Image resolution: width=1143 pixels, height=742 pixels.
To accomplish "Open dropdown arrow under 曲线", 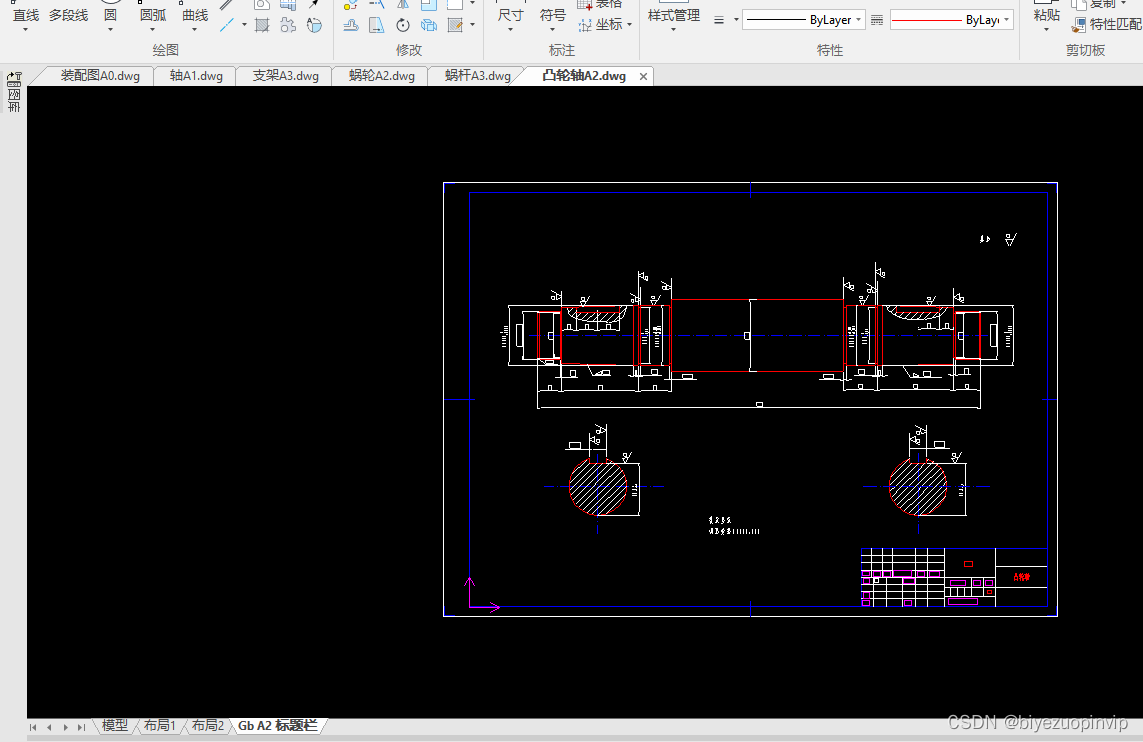I will point(195,30).
